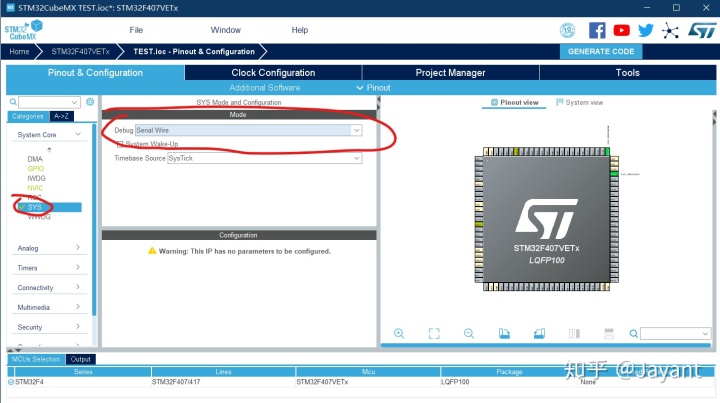Select the STM32F4 series table row
Image resolution: width=720 pixels, height=403 pixels.
(360, 382)
